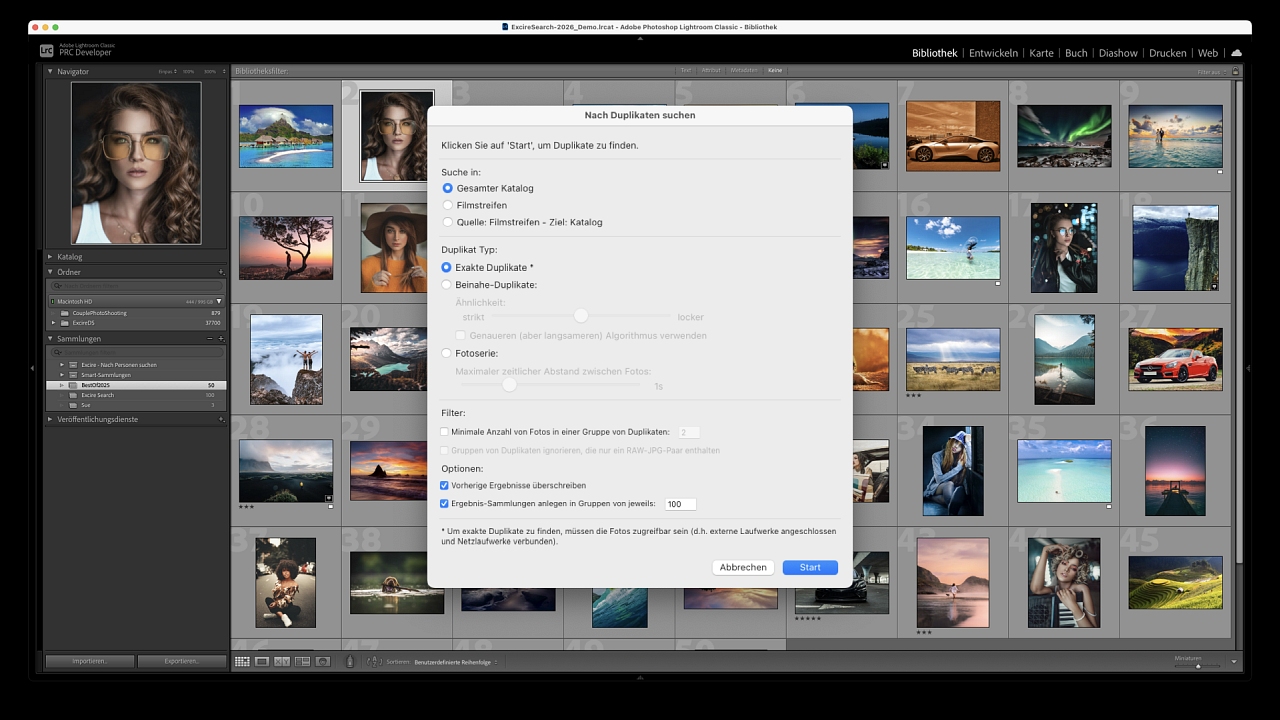1280x720 pixels.
Task: Switch to loupe view in toolbar
Action: click(262, 662)
